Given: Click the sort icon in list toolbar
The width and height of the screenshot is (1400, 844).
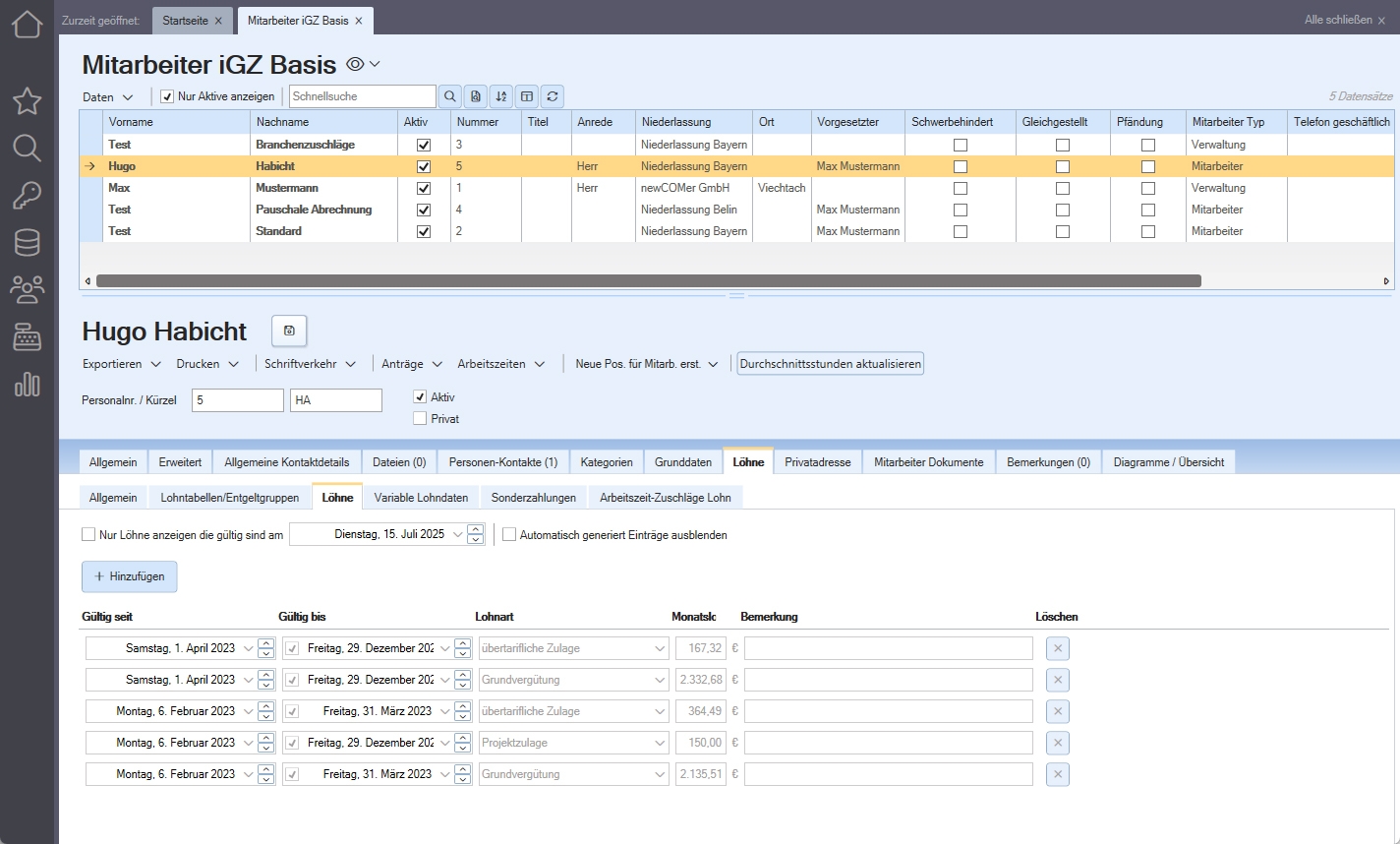Looking at the screenshot, I should [501, 96].
